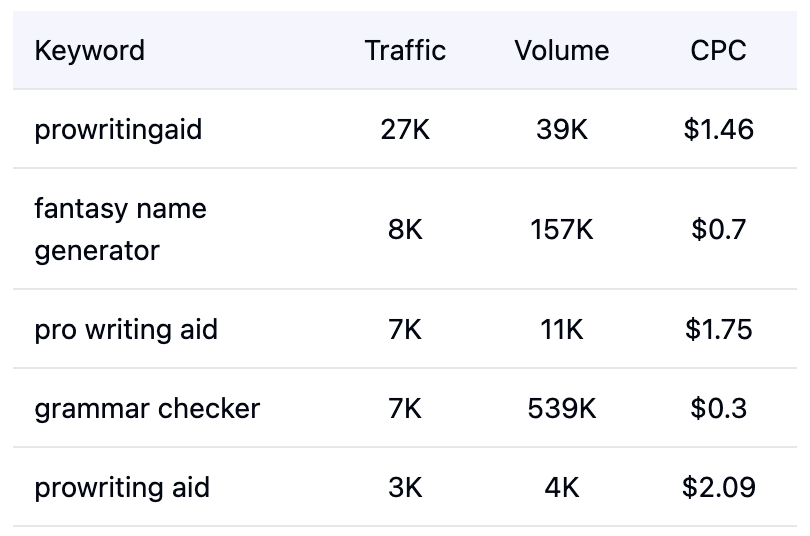Image resolution: width=810 pixels, height=536 pixels.
Task: Select the 539K volume cell
Action: [561, 409]
